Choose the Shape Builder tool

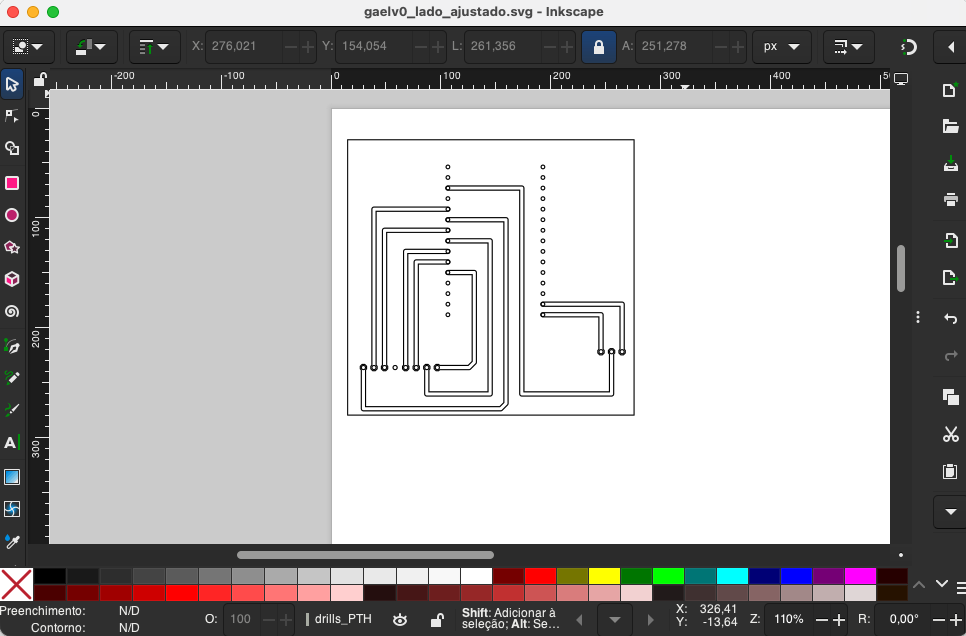(x=12, y=148)
